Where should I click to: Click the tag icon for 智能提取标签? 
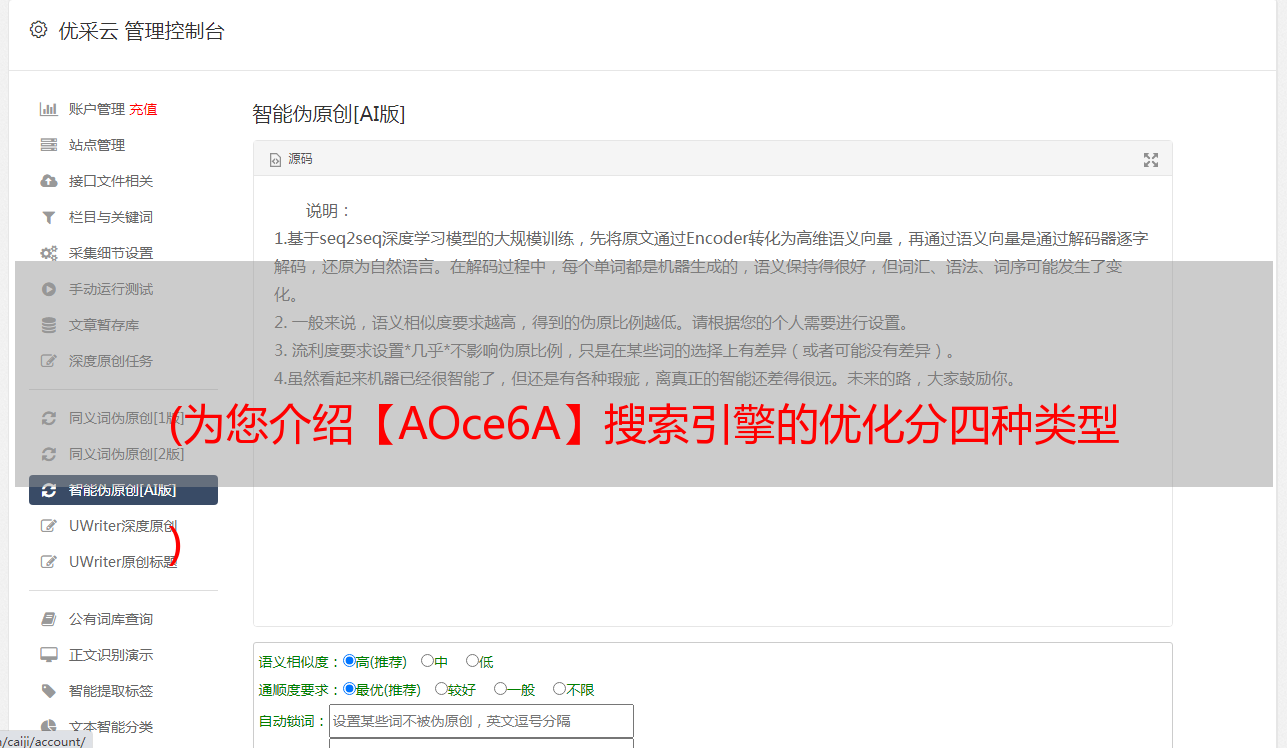(48, 691)
